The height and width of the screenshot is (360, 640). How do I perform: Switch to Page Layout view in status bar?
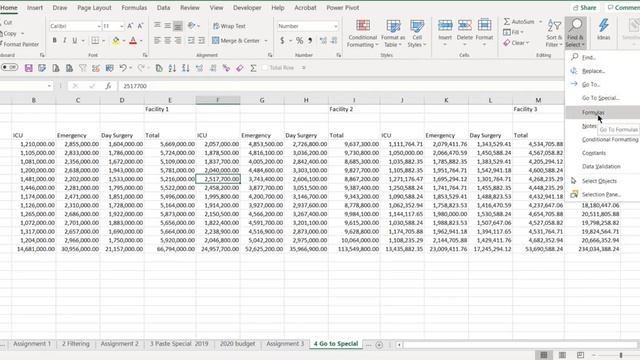pos(562,355)
